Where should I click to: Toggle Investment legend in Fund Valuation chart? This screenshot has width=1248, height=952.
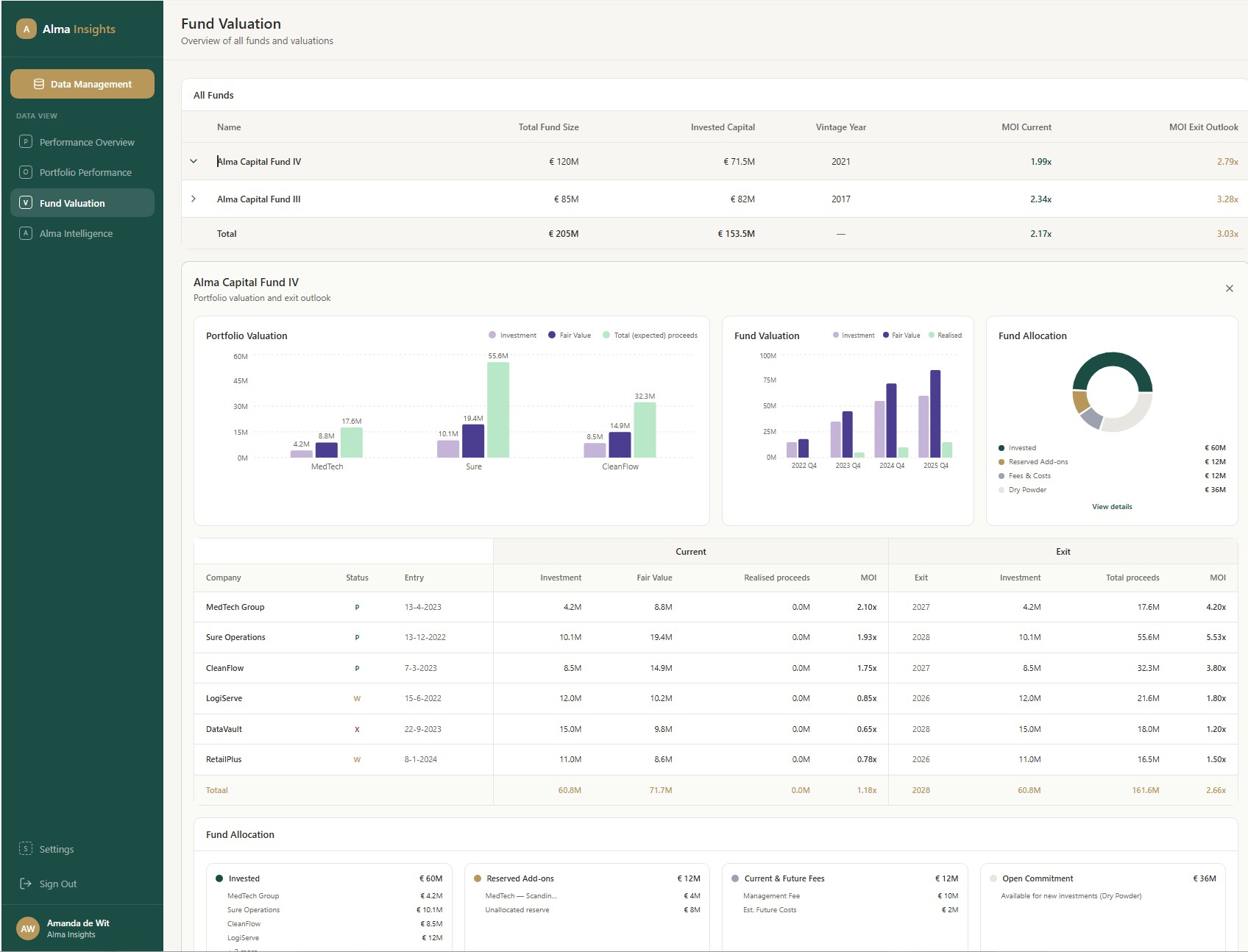[854, 335]
